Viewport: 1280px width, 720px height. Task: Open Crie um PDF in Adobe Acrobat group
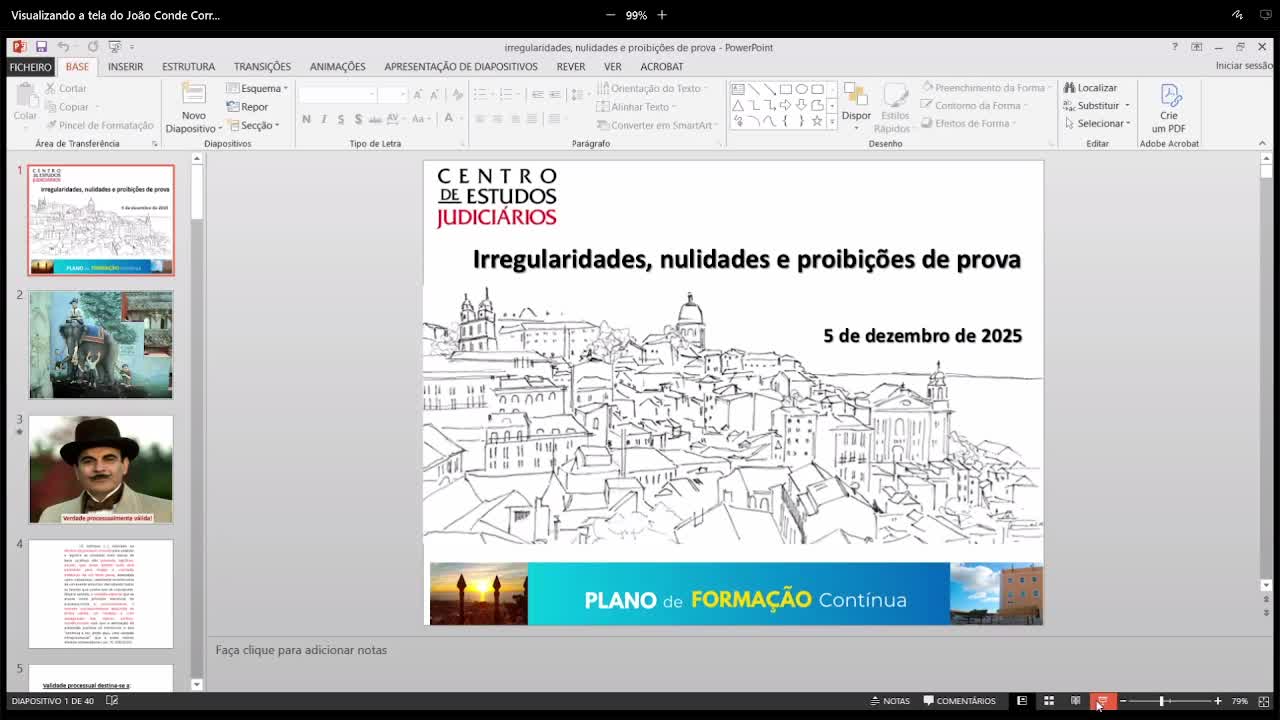tap(1168, 105)
